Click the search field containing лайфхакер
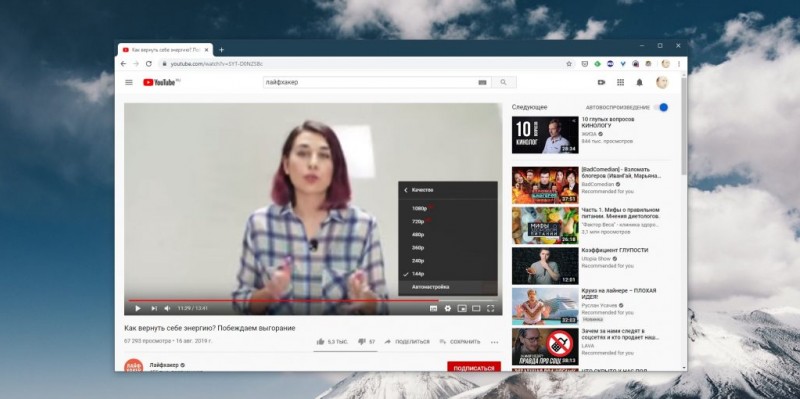The height and width of the screenshot is (399, 800). 370,82
